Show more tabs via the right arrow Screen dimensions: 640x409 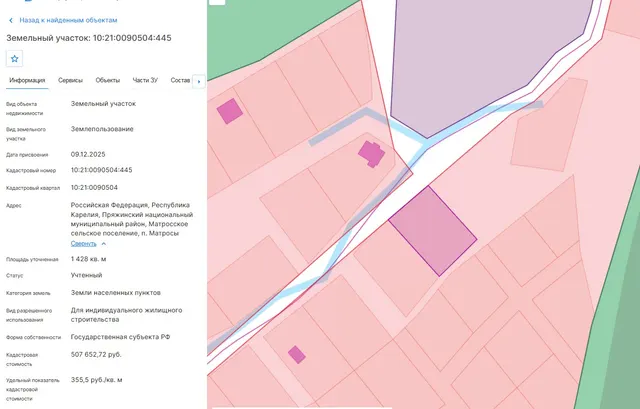[199, 81]
